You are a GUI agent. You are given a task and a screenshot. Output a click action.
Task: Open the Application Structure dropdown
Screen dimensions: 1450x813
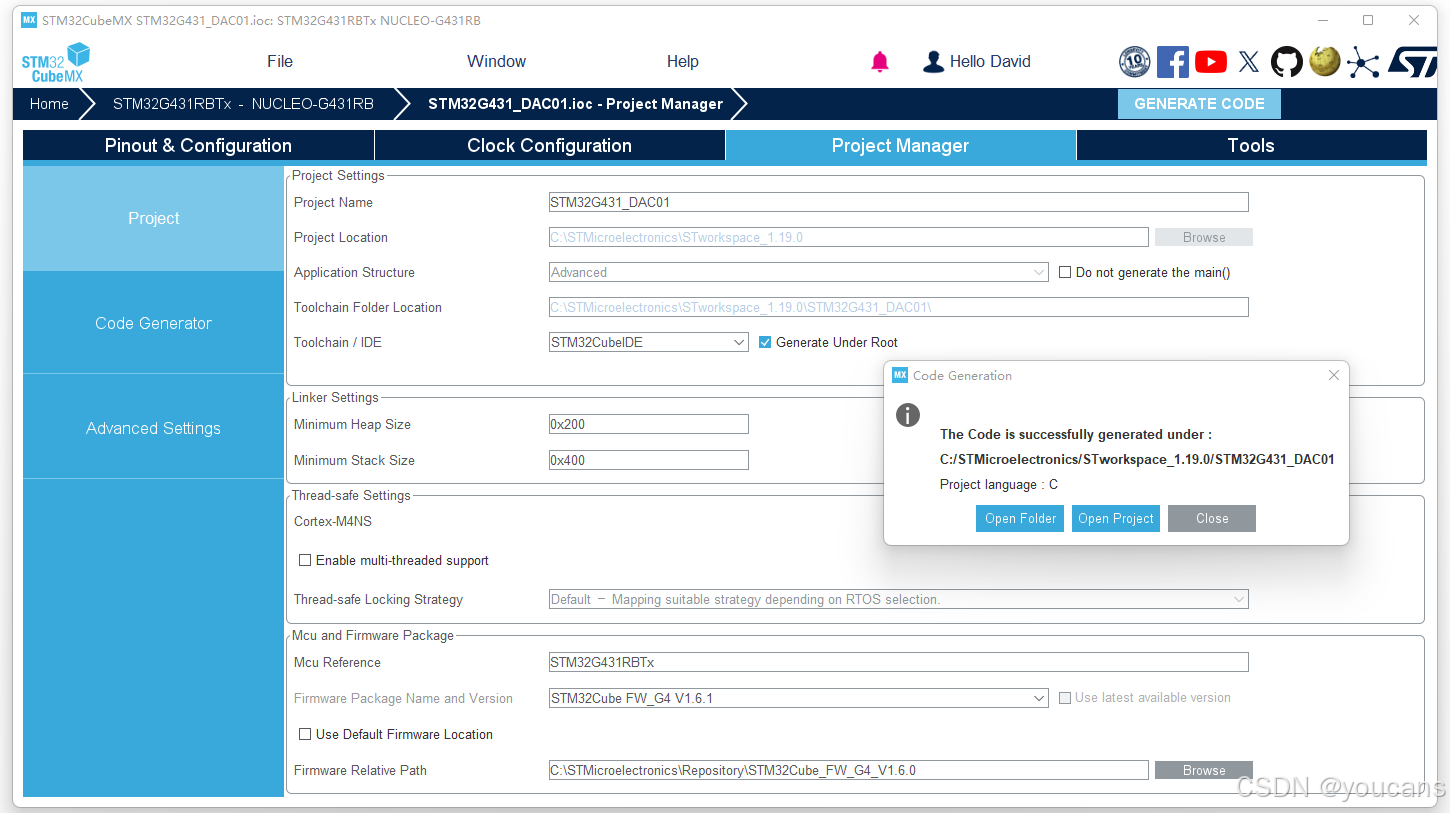pyautogui.click(x=798, y=272)
